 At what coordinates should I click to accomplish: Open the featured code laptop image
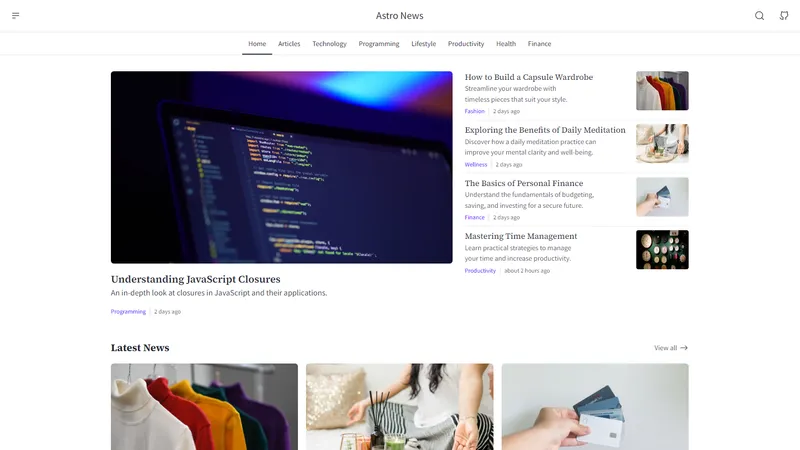(281, 167)
